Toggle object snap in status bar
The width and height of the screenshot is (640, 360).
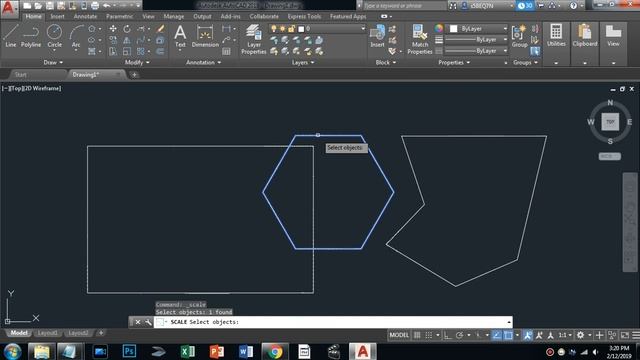click(x=508, y=335)
